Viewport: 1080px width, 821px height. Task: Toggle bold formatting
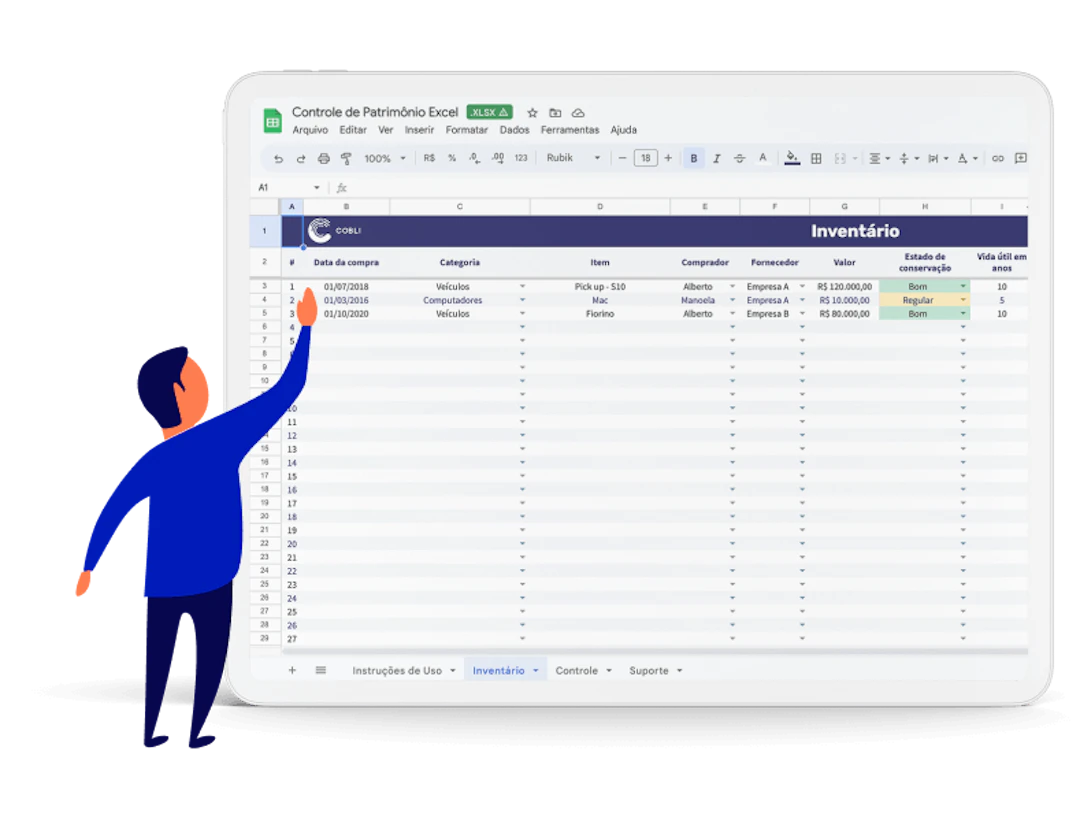coord(694,158)
